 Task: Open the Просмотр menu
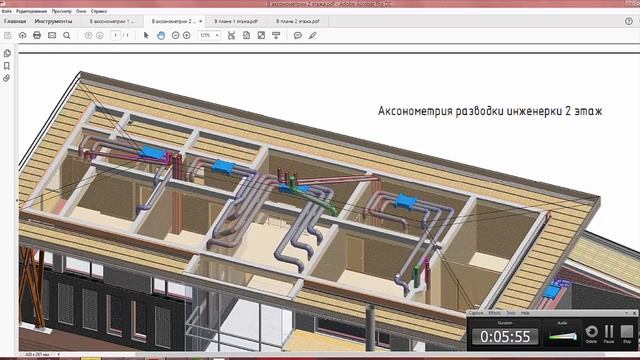[x=62, y=11]
